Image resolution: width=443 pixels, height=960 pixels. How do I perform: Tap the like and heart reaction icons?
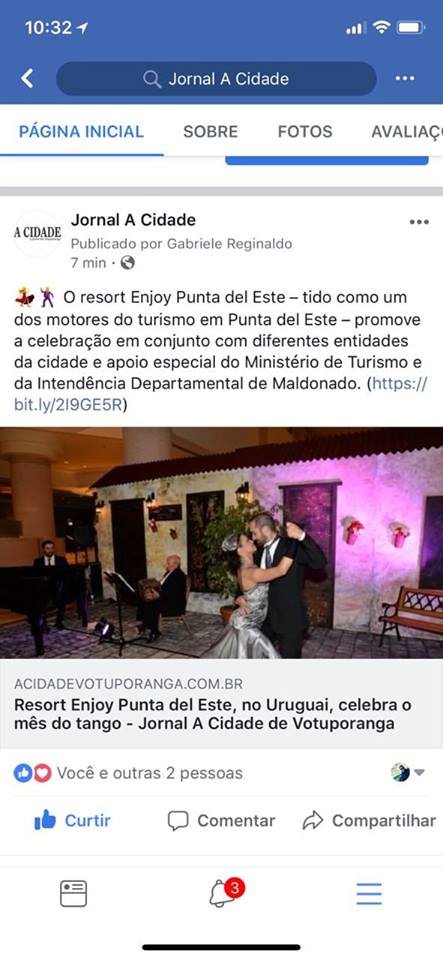[x=32, y=773]
